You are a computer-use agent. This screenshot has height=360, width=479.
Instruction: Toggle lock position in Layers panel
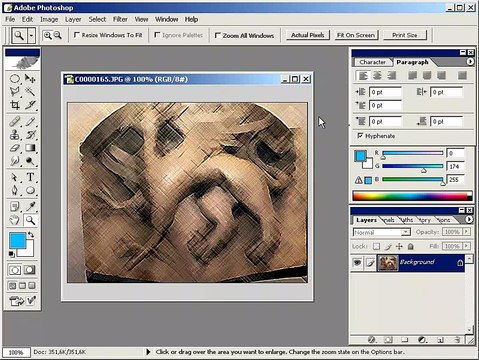point(399,246)
